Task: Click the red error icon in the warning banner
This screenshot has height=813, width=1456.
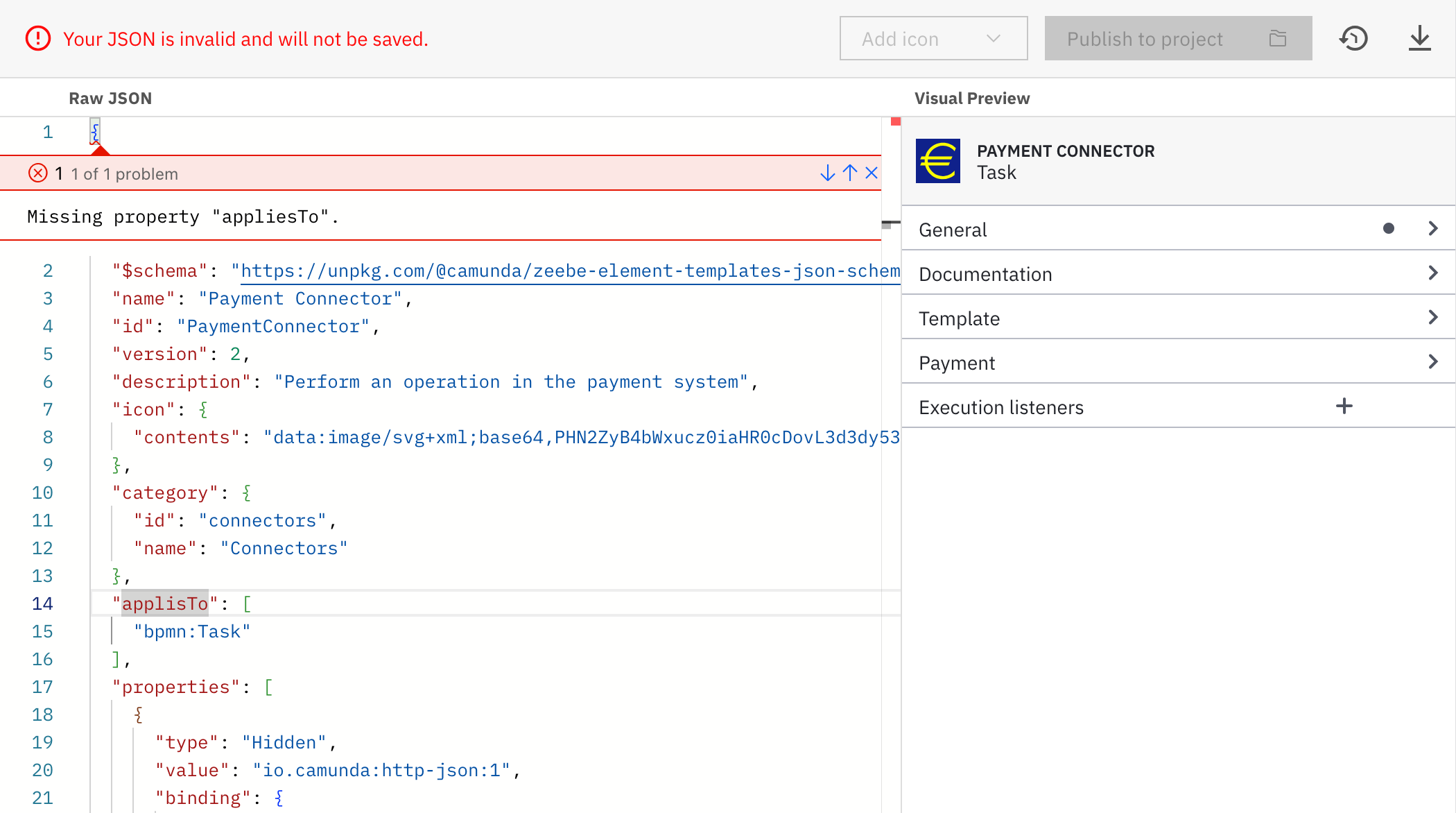Action: [x=37, y=38]
